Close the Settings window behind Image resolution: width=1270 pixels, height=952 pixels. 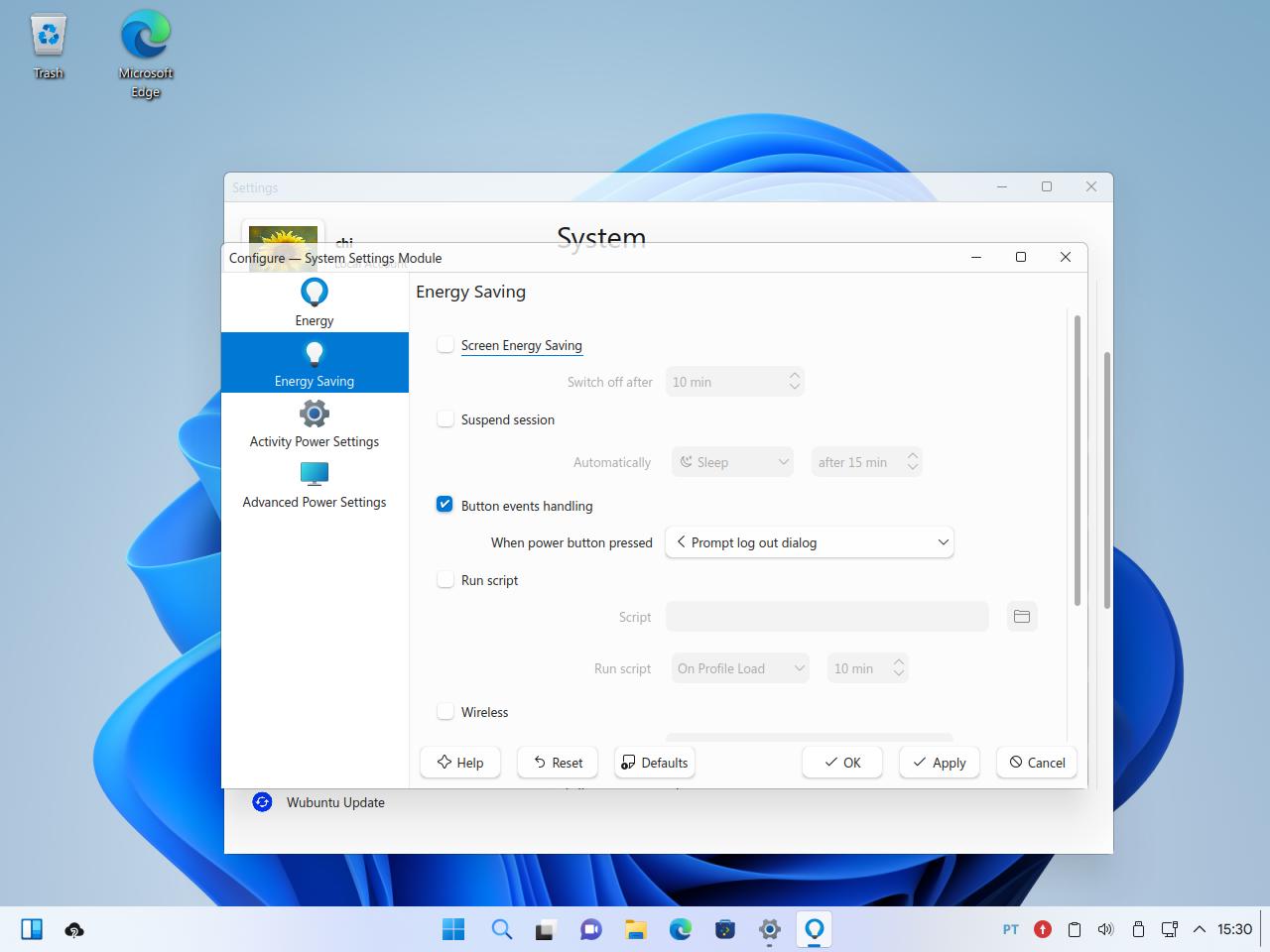tap(1091, 186)
